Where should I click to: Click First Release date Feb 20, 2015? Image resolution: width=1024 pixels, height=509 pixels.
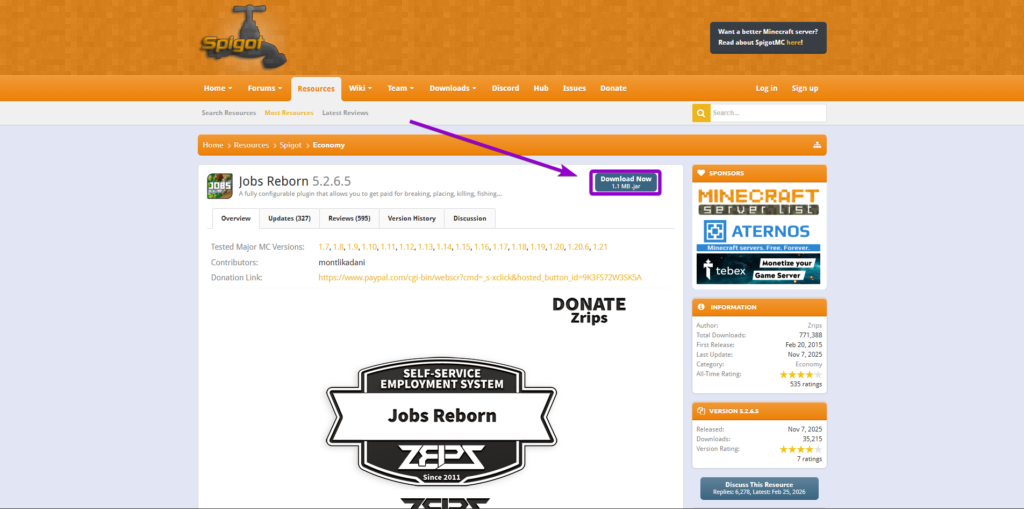pyautogui.click(x=804, y=344)
